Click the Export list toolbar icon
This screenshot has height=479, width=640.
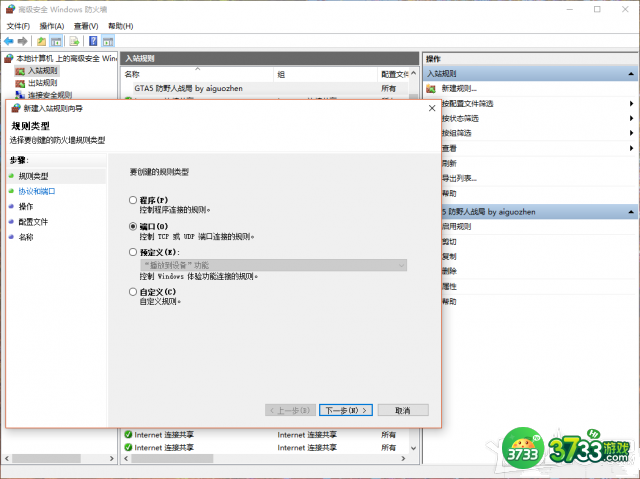pyautogui.click(x=74, y=41)
